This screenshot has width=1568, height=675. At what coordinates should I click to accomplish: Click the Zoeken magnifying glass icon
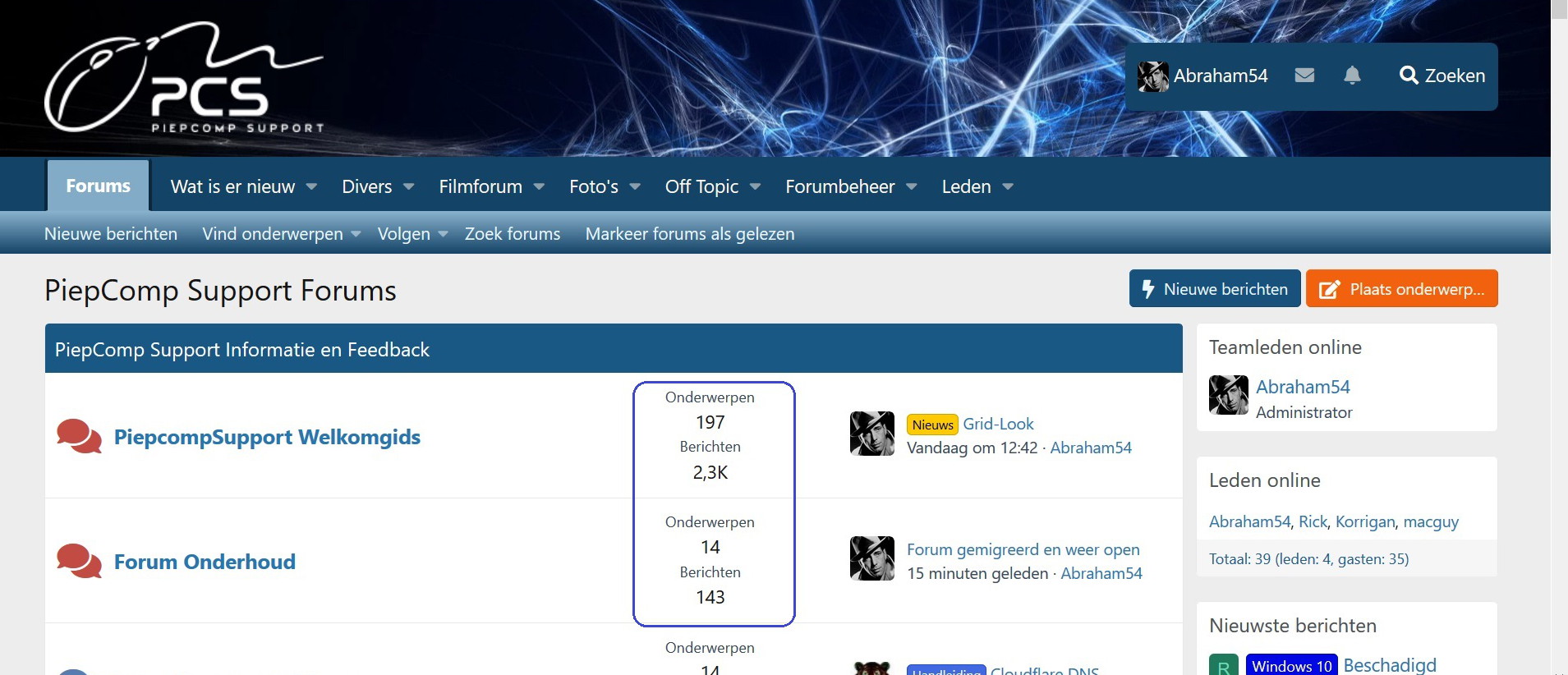pos(1409,76)
